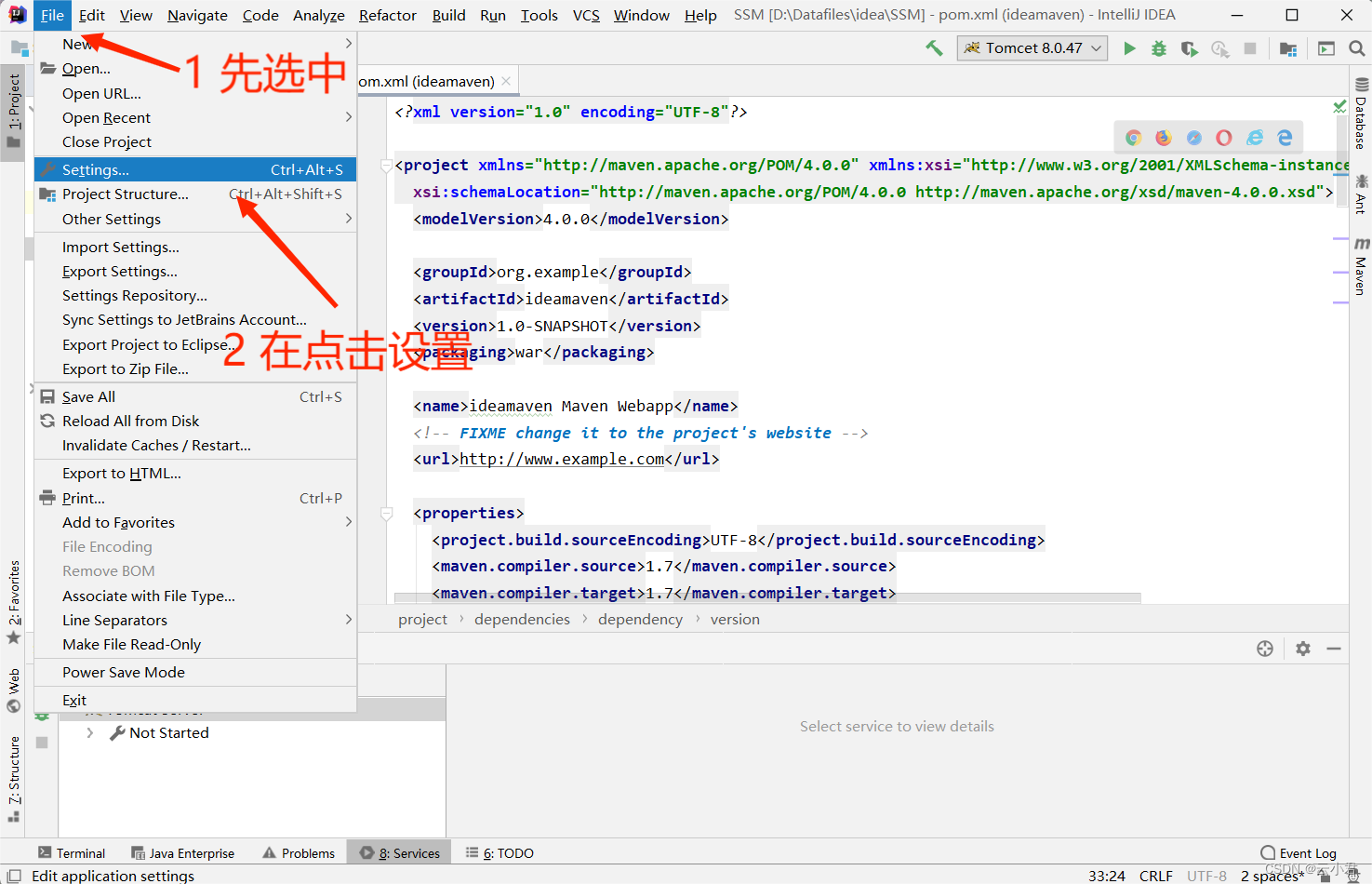Click the project breadcrumb
This screenshot has height=884, width=1372.
pyautogui.click(x=422, y=620)
